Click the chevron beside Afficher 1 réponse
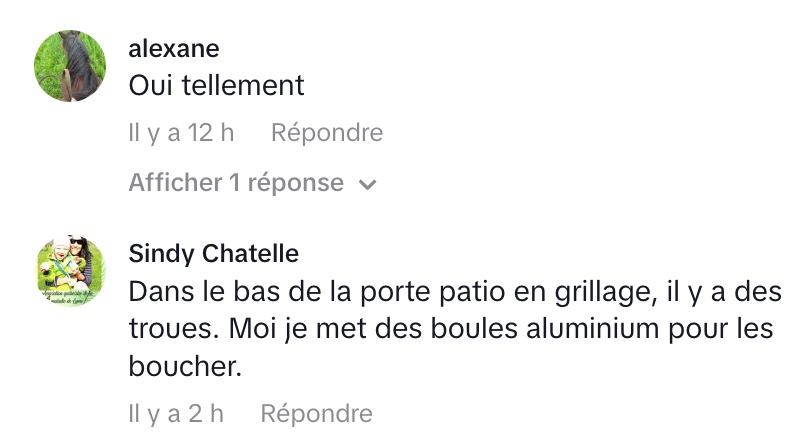This screenshot has width=808, height=440. 367,185
